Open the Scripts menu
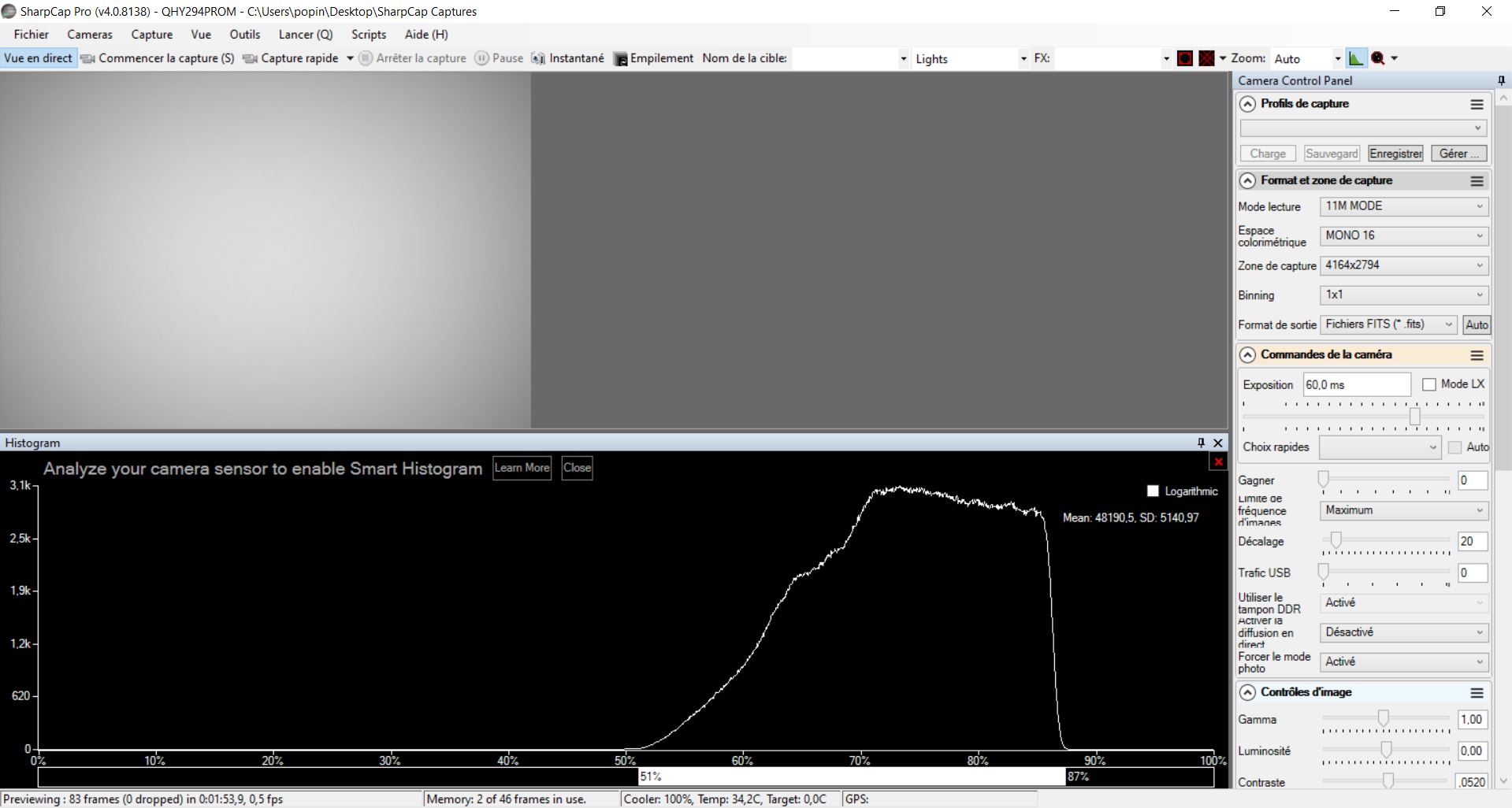Viewport: 1512px width, 808px height. (369, 35)
